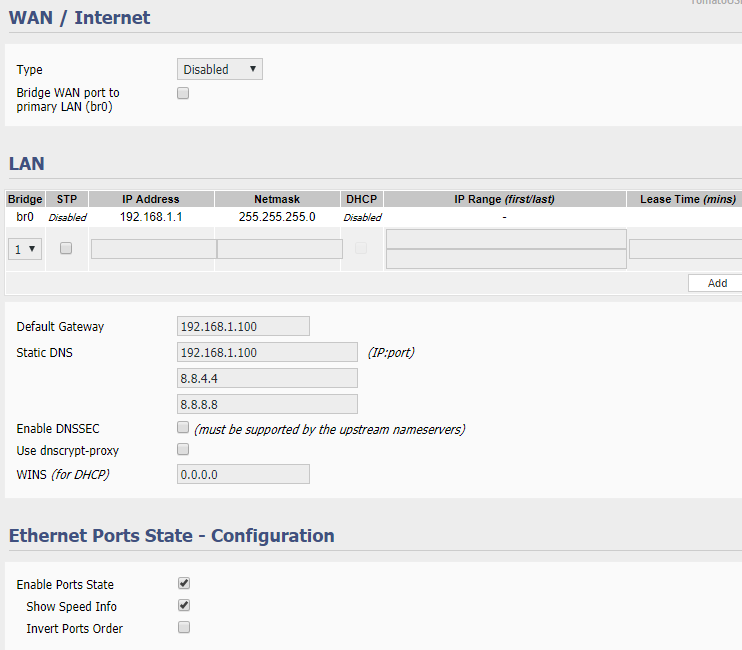Click the first IP Range input field
The height and width of the screenshot is (650, 742).
click(506, 239)
